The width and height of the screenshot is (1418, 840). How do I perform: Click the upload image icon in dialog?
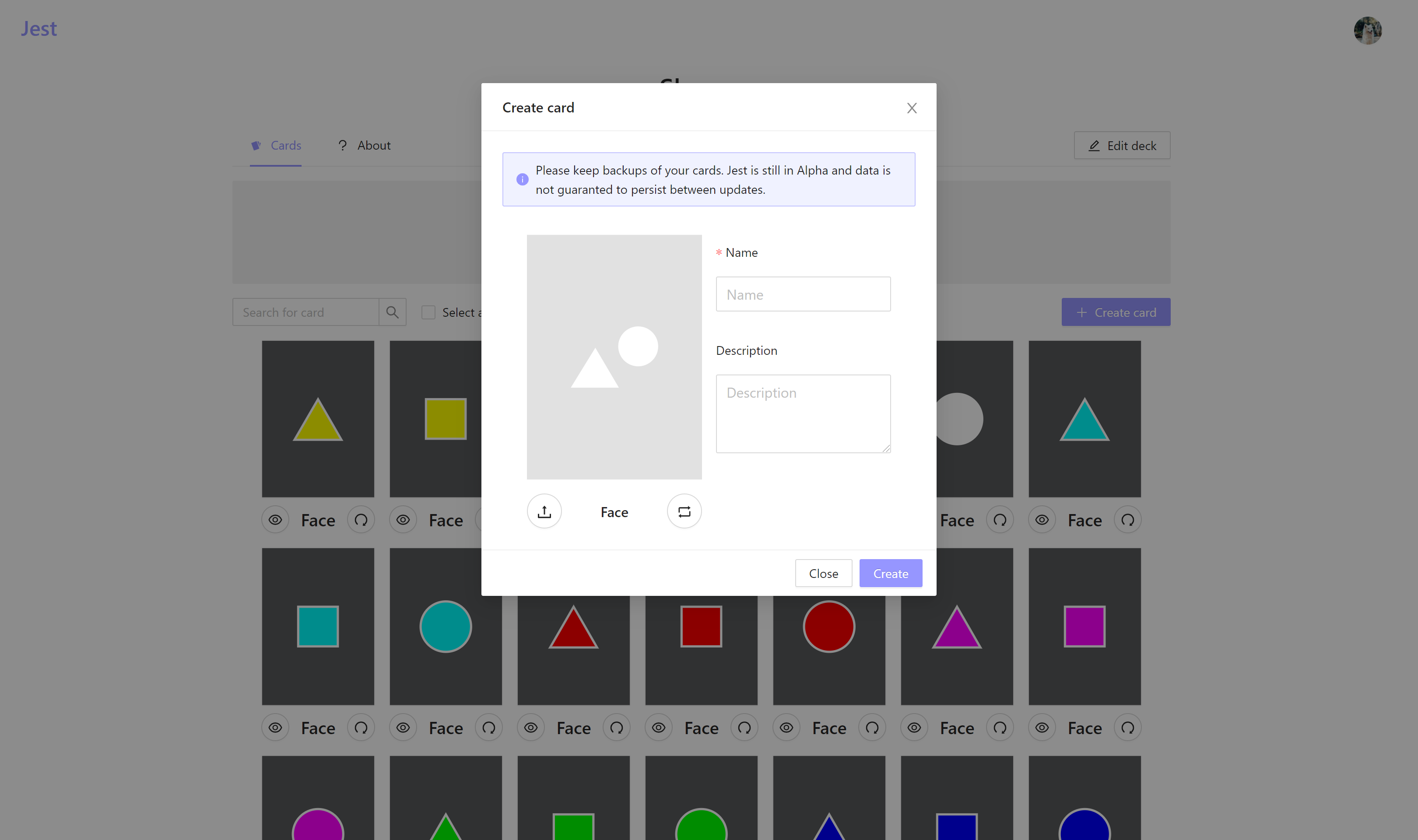click(544, 512)
